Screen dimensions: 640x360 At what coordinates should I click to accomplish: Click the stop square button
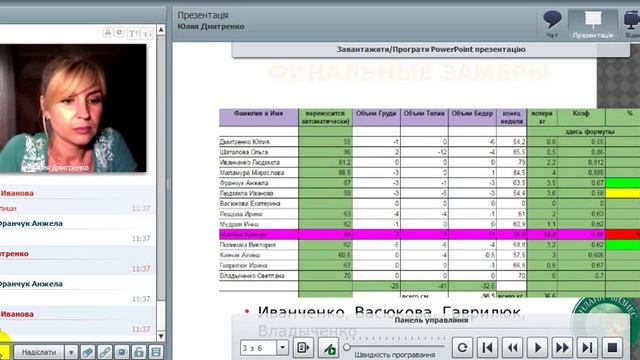click(x=612, y=348)
